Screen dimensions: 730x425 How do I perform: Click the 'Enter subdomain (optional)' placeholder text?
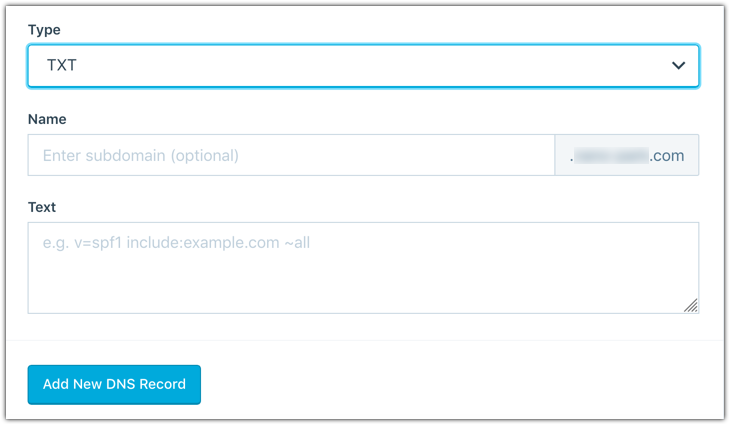coord(140,155)
